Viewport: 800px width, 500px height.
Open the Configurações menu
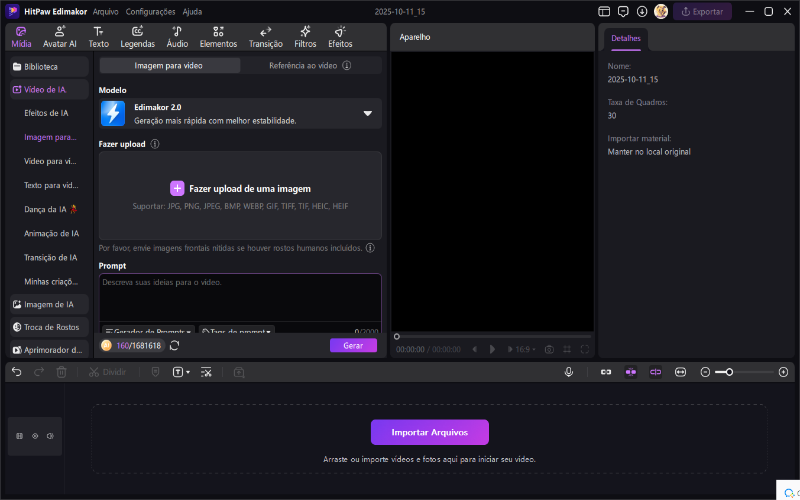(x=151, y=11)
